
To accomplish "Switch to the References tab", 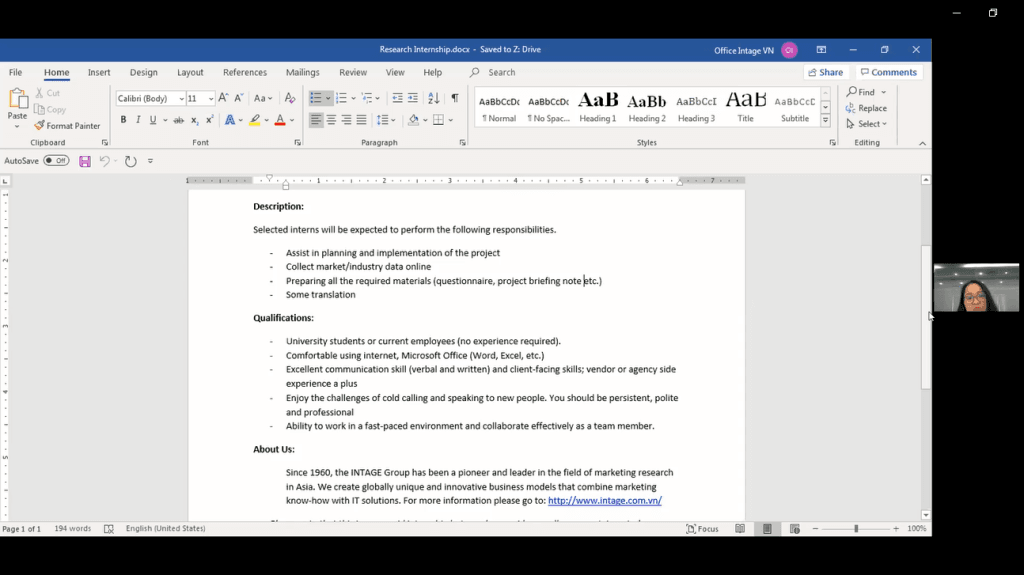I will [x=245, y=72].
